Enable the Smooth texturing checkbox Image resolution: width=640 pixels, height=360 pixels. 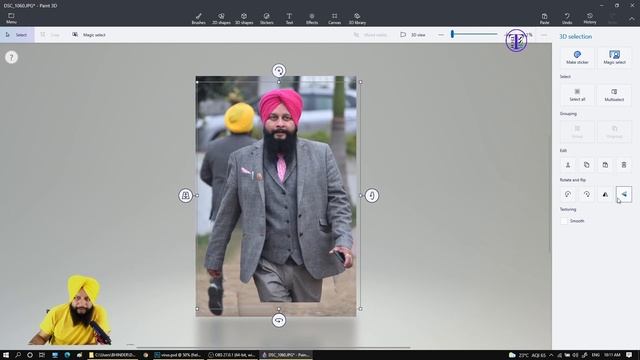pos(564,221)
